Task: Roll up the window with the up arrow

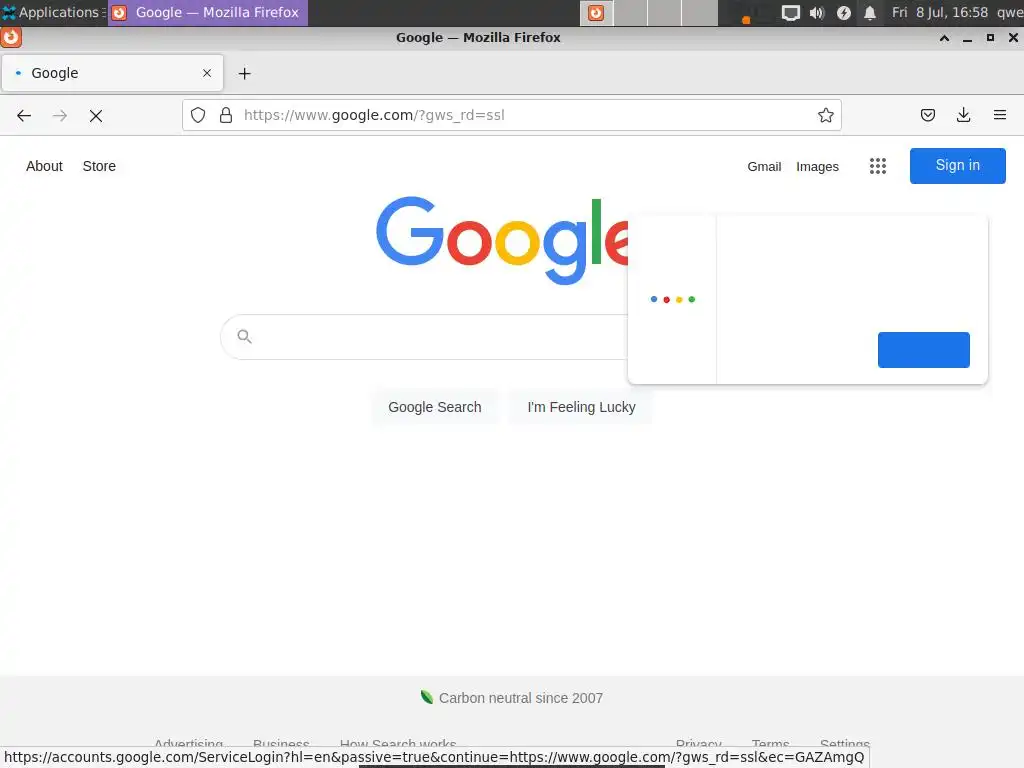Action: coord(944,38)
